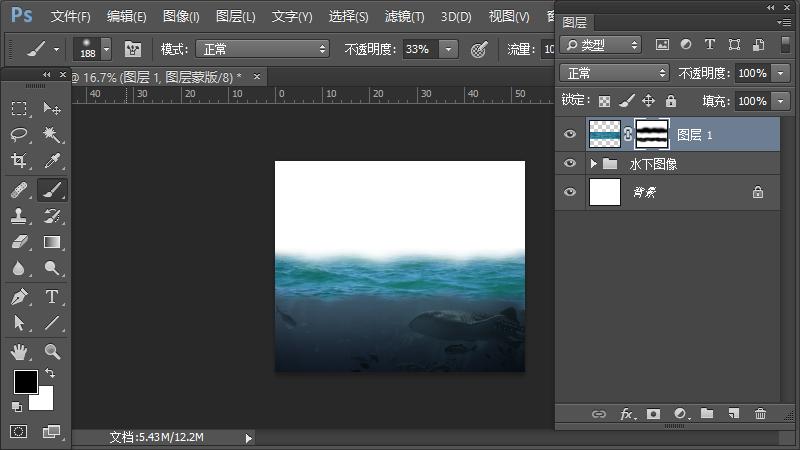
Task: Toggle pressure for opacity button
Action: click(479, 49)
